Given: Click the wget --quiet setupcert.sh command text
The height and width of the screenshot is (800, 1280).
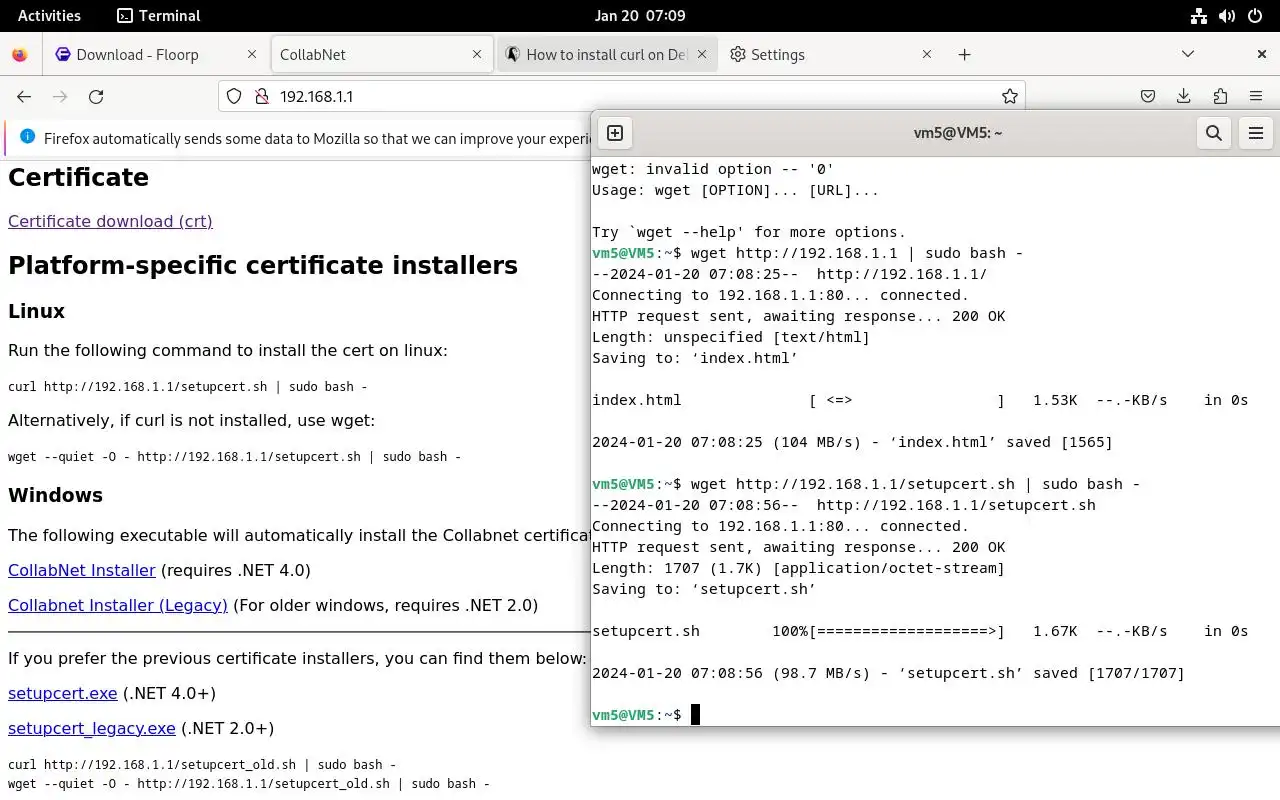Looking at the screenshot, I should (234, 456).
